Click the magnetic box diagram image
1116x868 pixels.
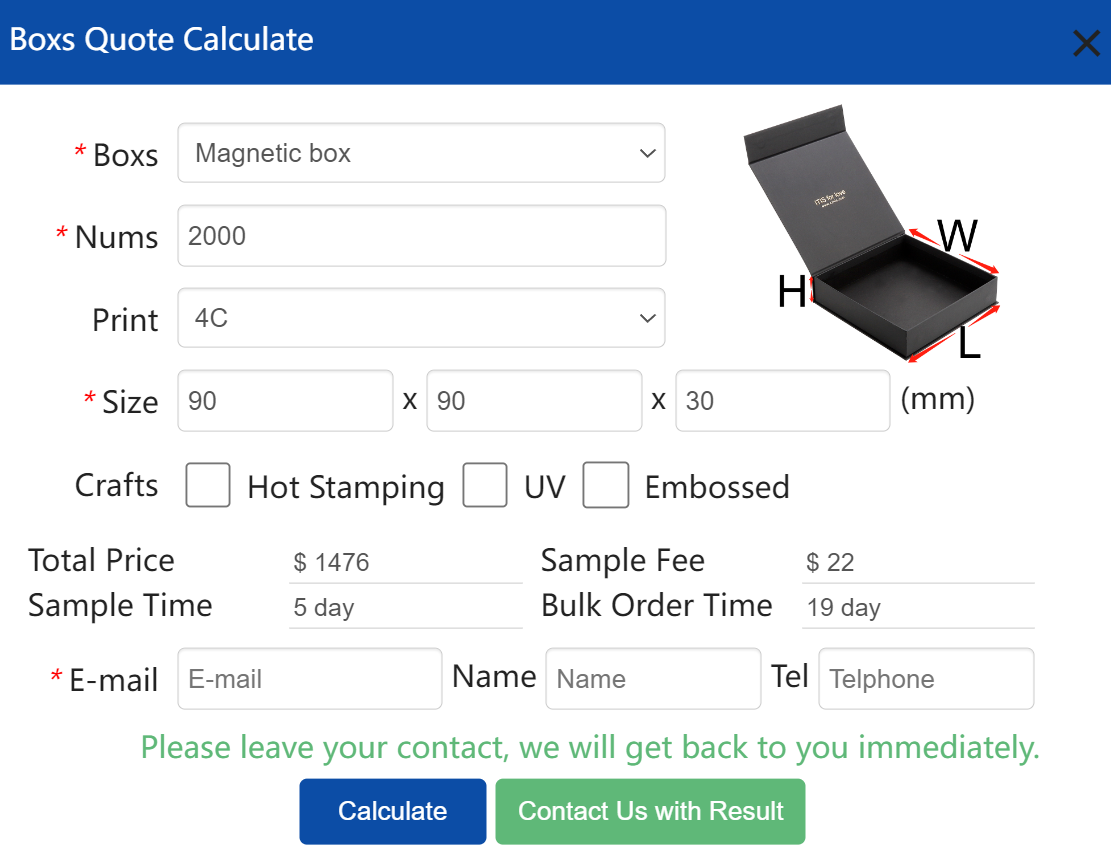click(x=872, y=240)
